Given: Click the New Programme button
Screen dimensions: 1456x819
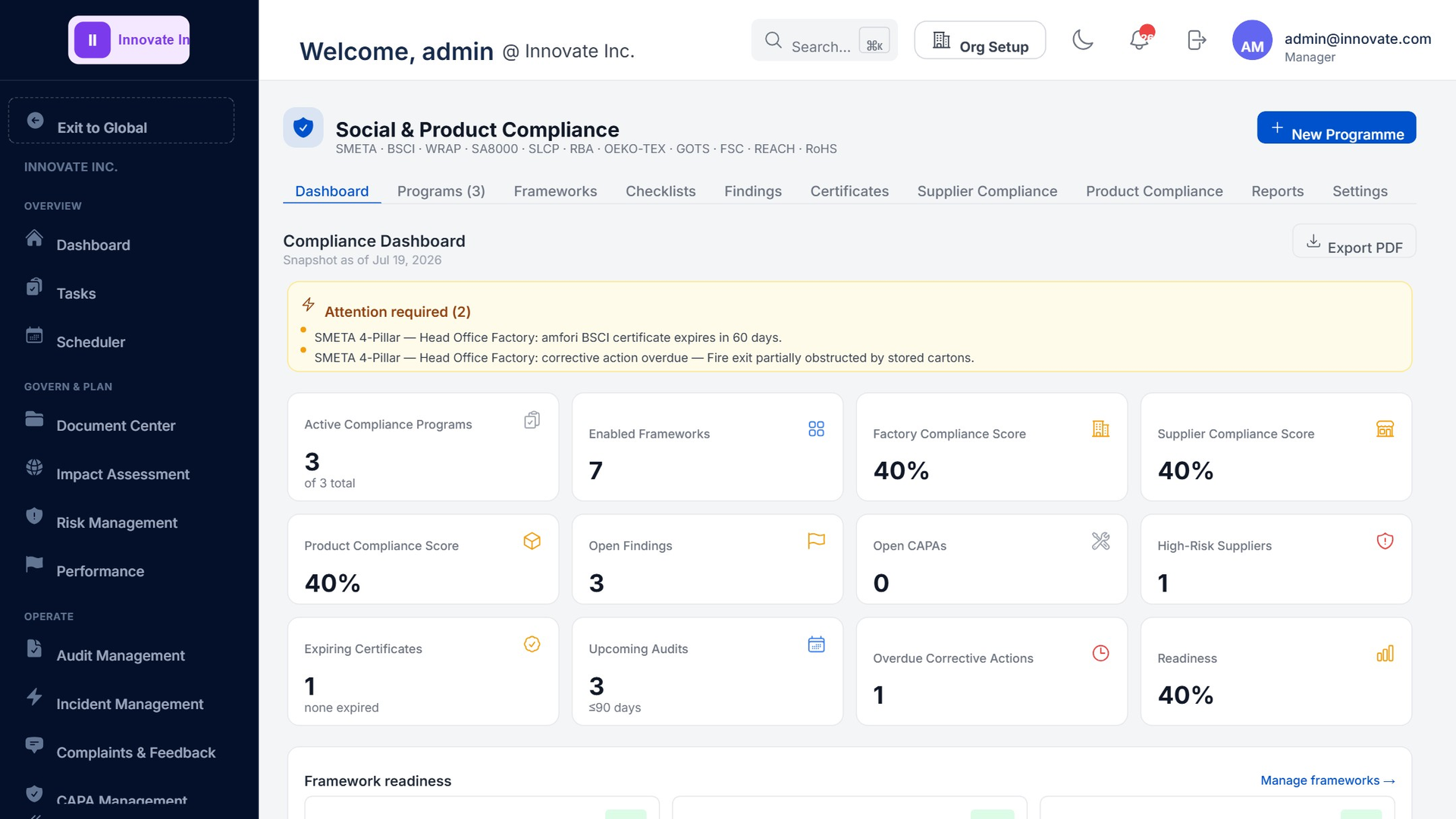Looking at the screenshot, I should click(x=1336, y=127).
